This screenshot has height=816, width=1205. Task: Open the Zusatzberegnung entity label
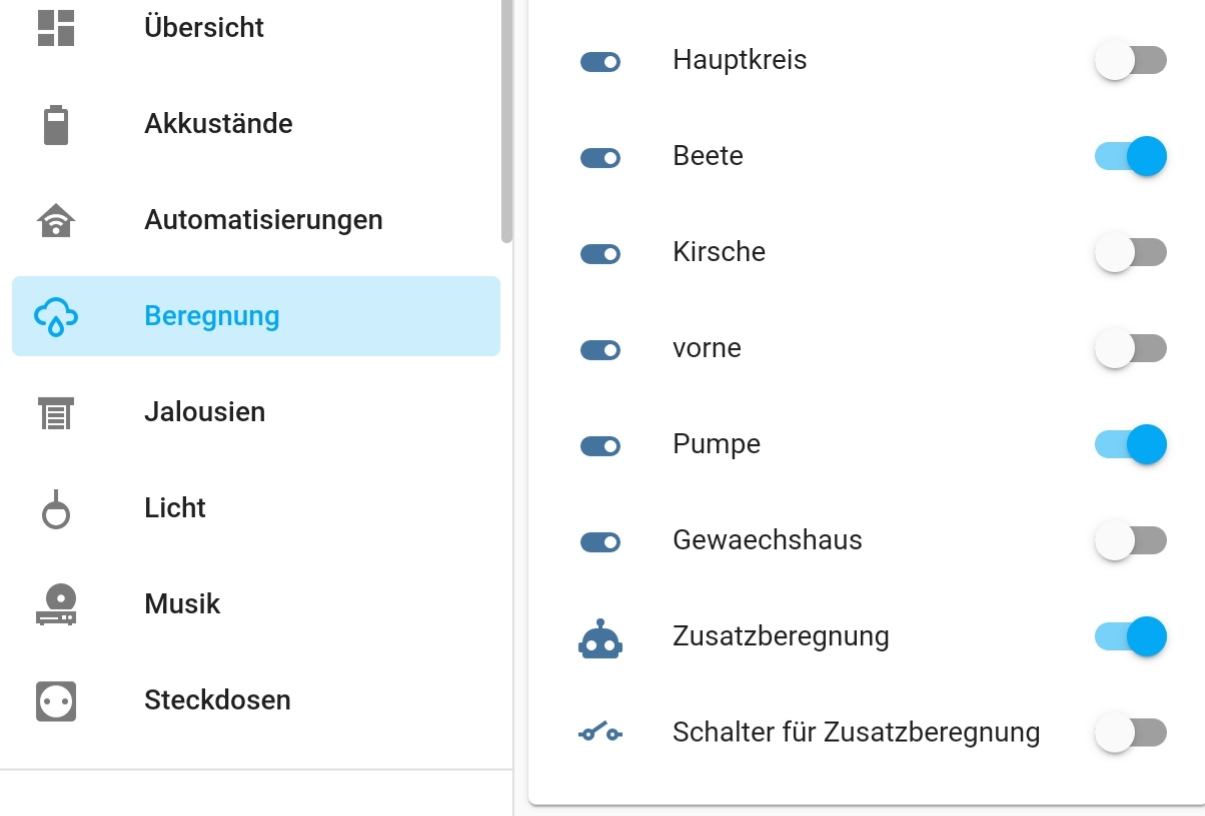781,637
